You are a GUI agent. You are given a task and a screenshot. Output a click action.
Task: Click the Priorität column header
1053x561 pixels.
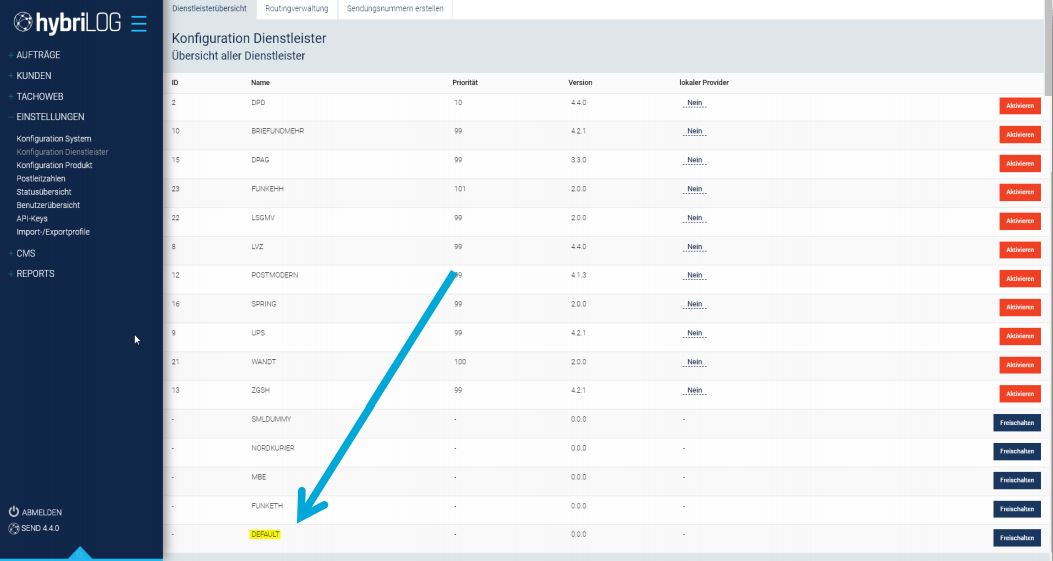(465, 83)
